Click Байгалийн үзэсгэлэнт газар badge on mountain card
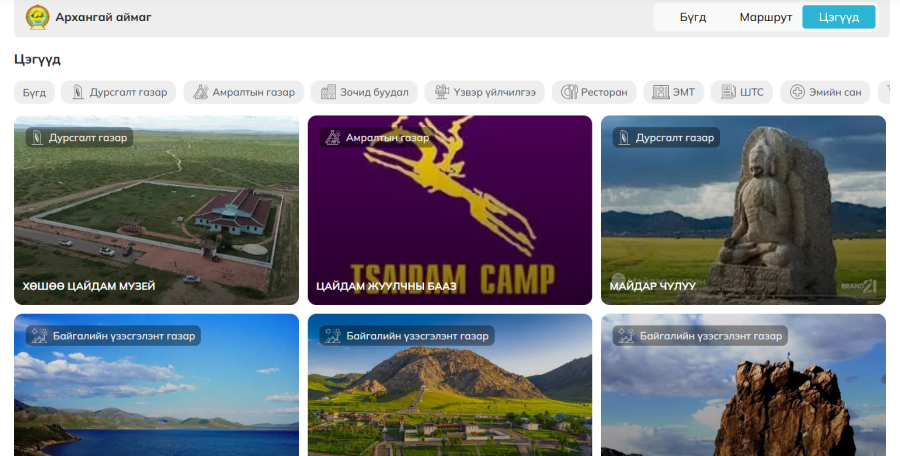 [x=407, y=336]
